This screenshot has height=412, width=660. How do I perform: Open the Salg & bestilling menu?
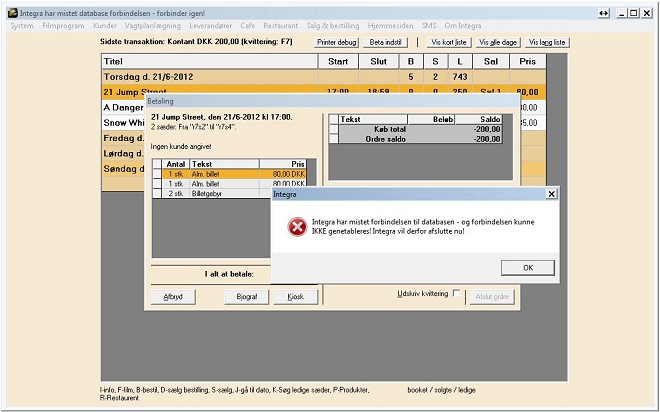(x=333, y=26)
